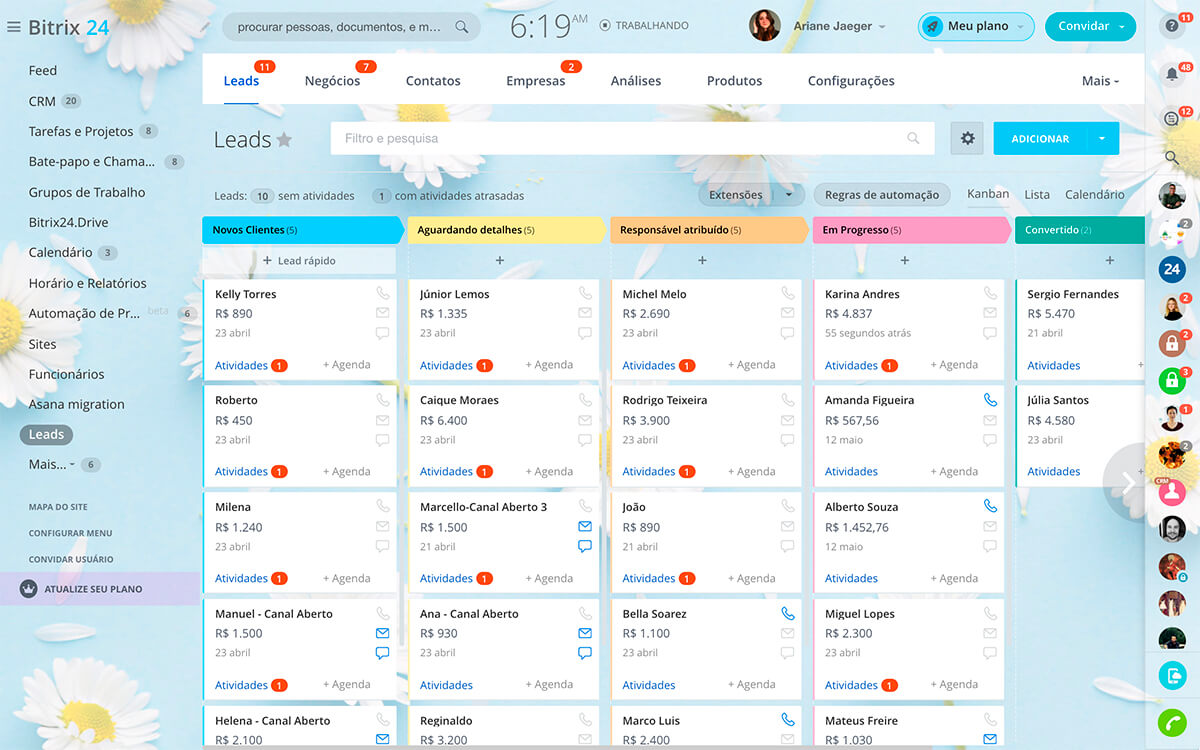
Task: Click the pink Em Progresso column header
Action: coord(908,230)
